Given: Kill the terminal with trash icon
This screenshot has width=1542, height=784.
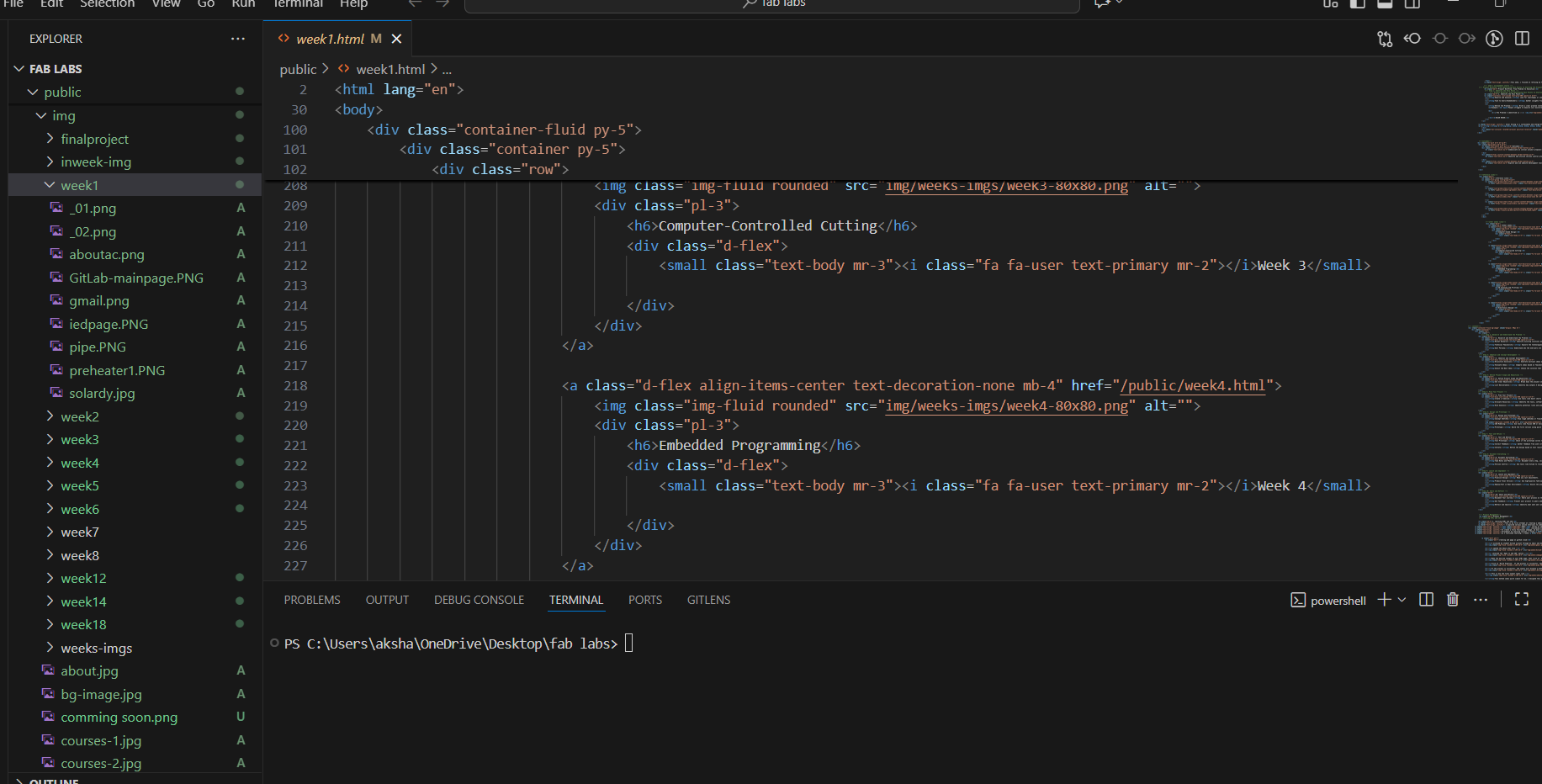Looking at the screenshot, I should click(x=1453, y=600).
